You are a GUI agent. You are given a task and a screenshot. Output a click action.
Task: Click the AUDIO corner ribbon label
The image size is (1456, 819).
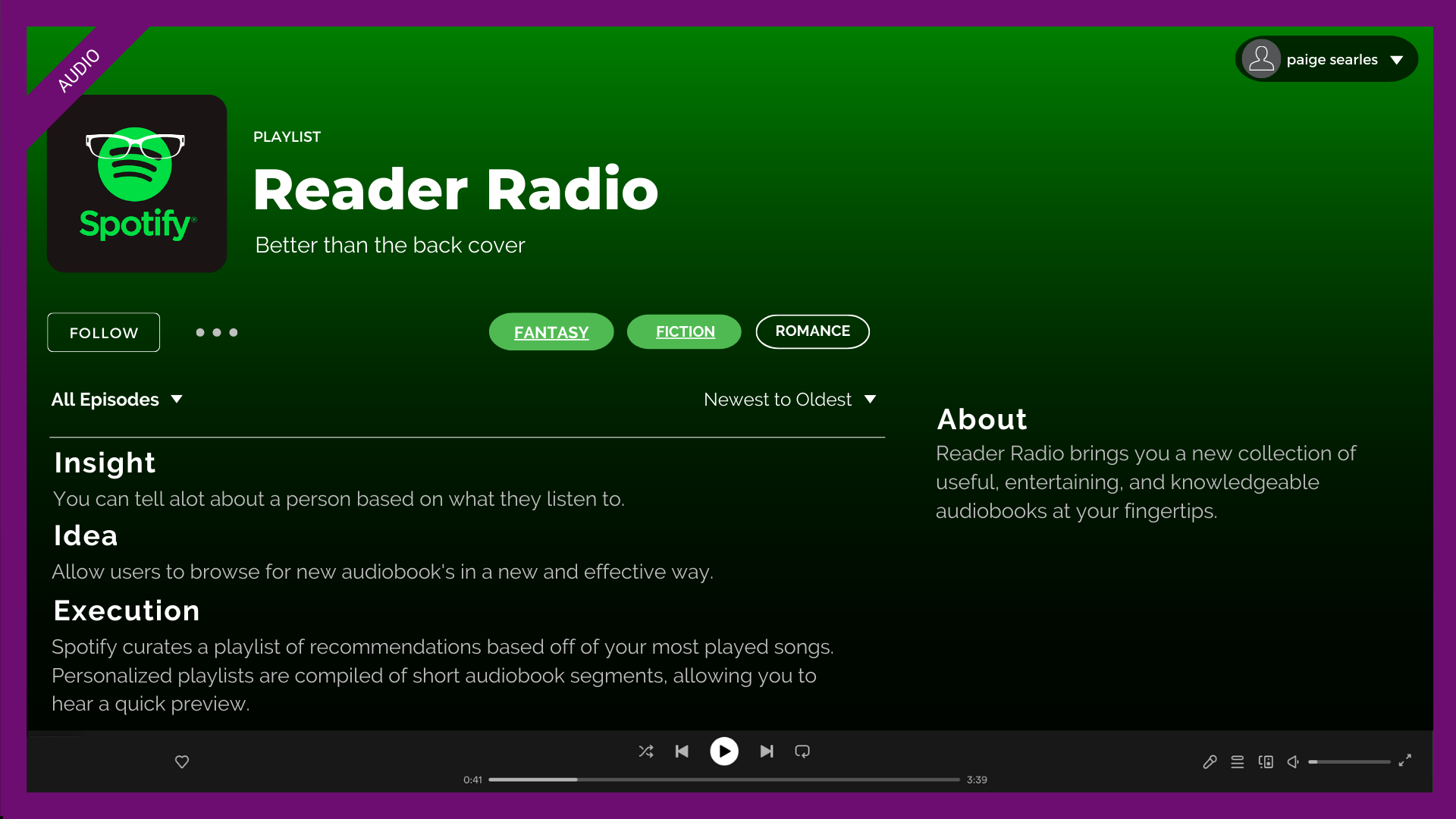(78, 71)
